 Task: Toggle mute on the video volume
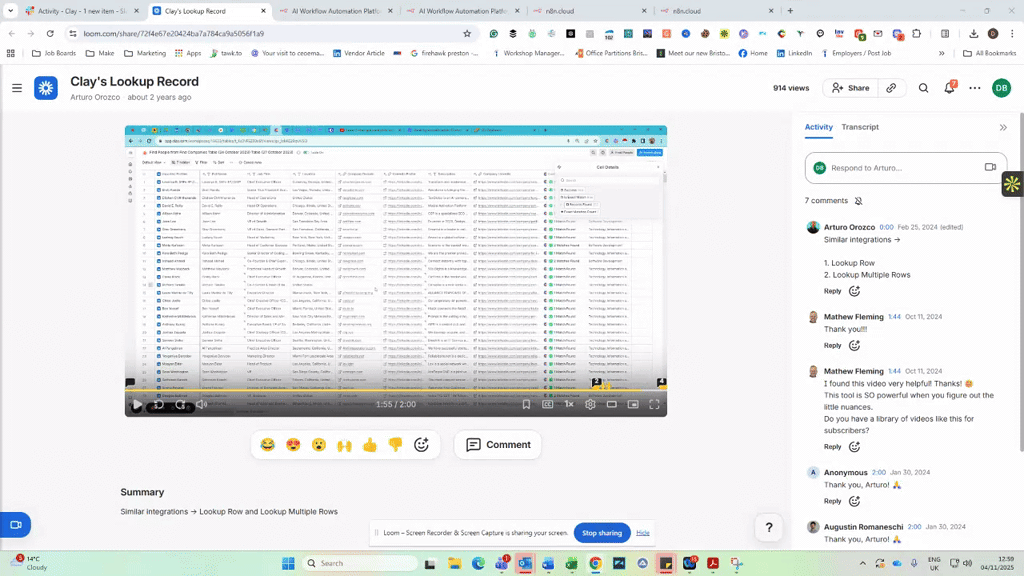pyautogui.click(x=201, y=404)
